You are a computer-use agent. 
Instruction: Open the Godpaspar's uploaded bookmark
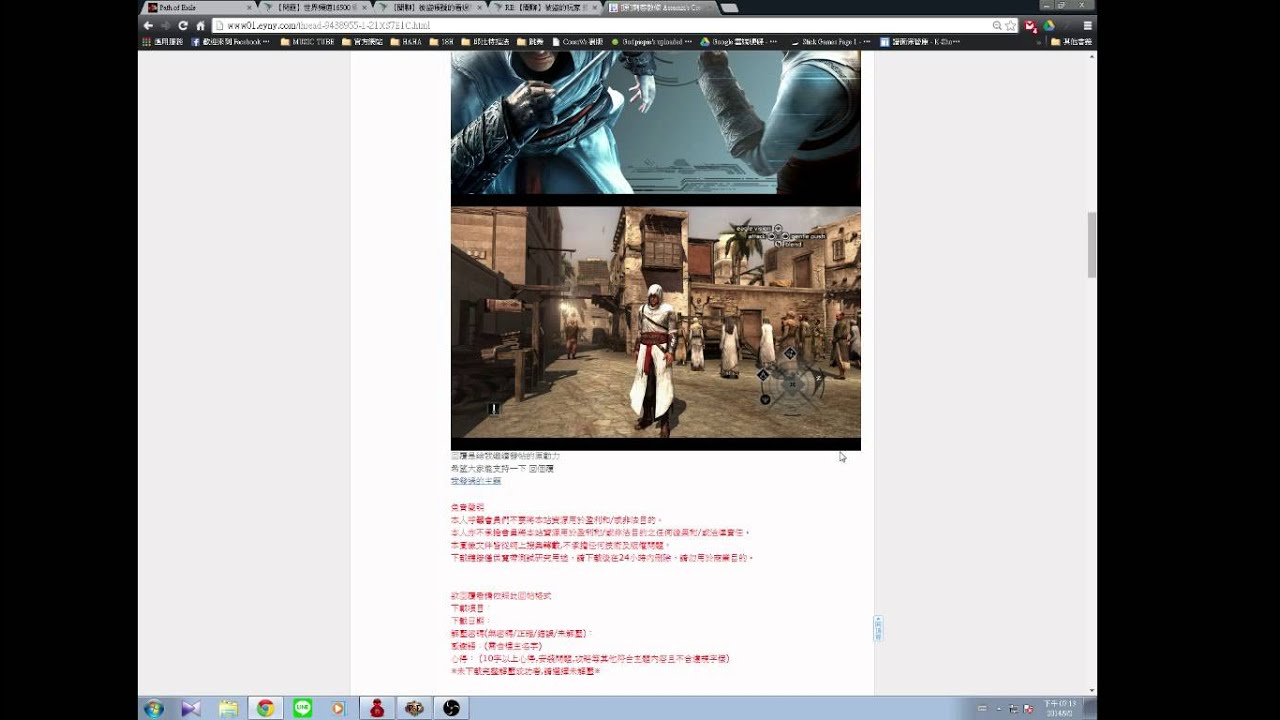(652, 42)
